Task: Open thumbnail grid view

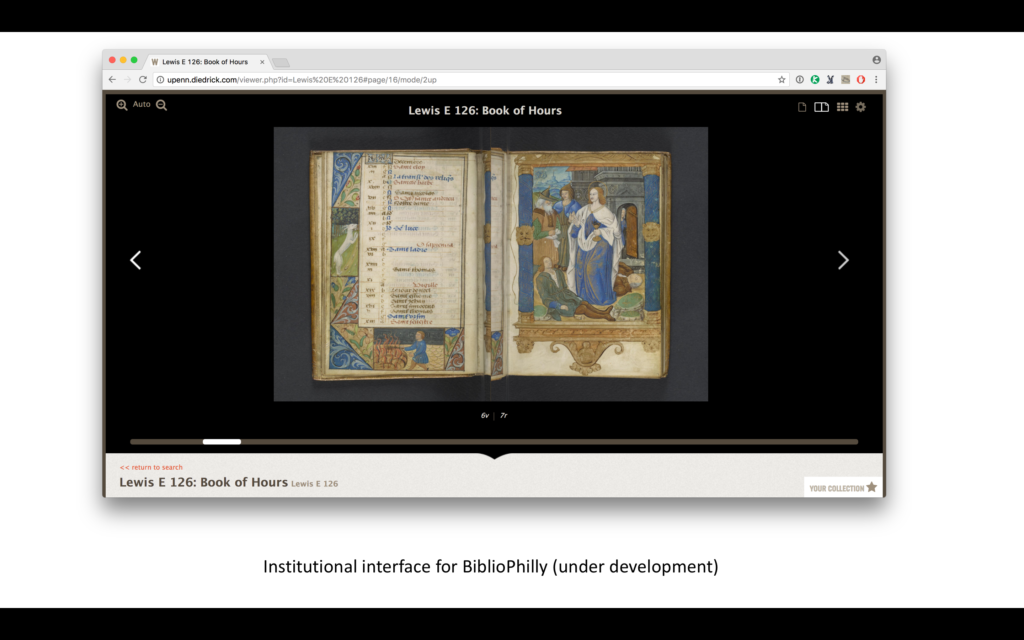Action: (842, 108)
